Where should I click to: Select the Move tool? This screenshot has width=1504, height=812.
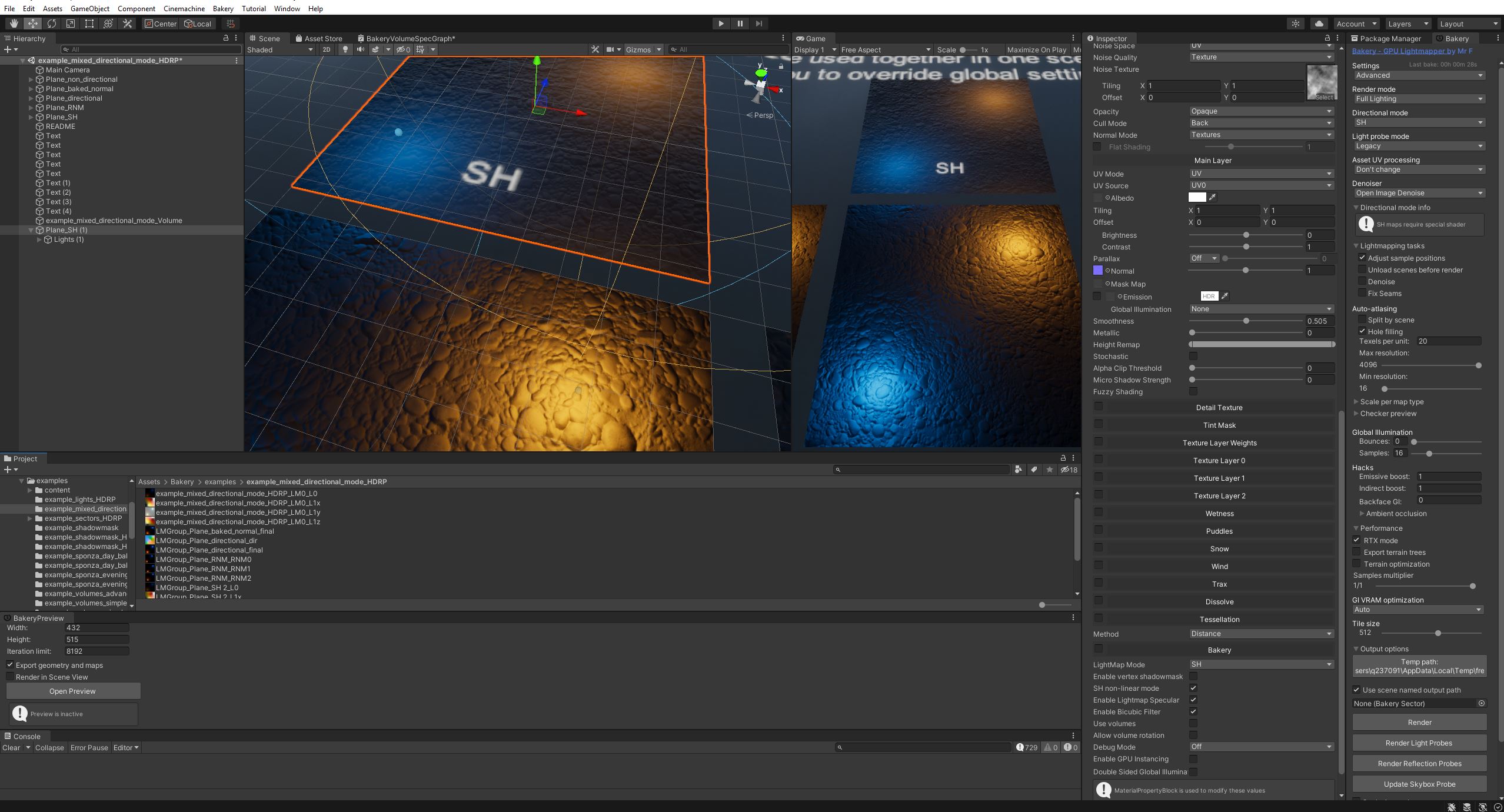pos(32,24)
